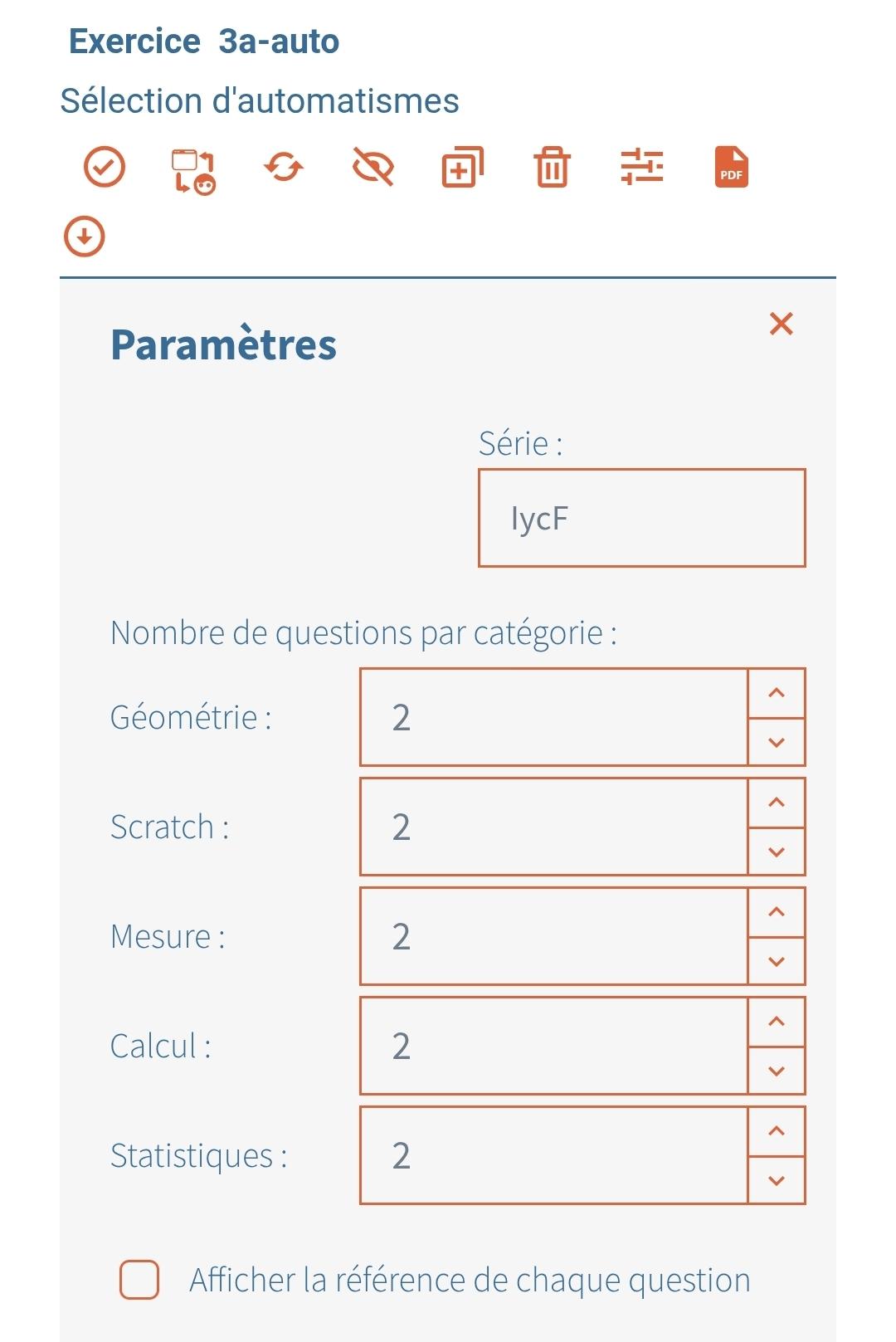
Task: Decrease the Scratch question count
Action: coord(777,852)
